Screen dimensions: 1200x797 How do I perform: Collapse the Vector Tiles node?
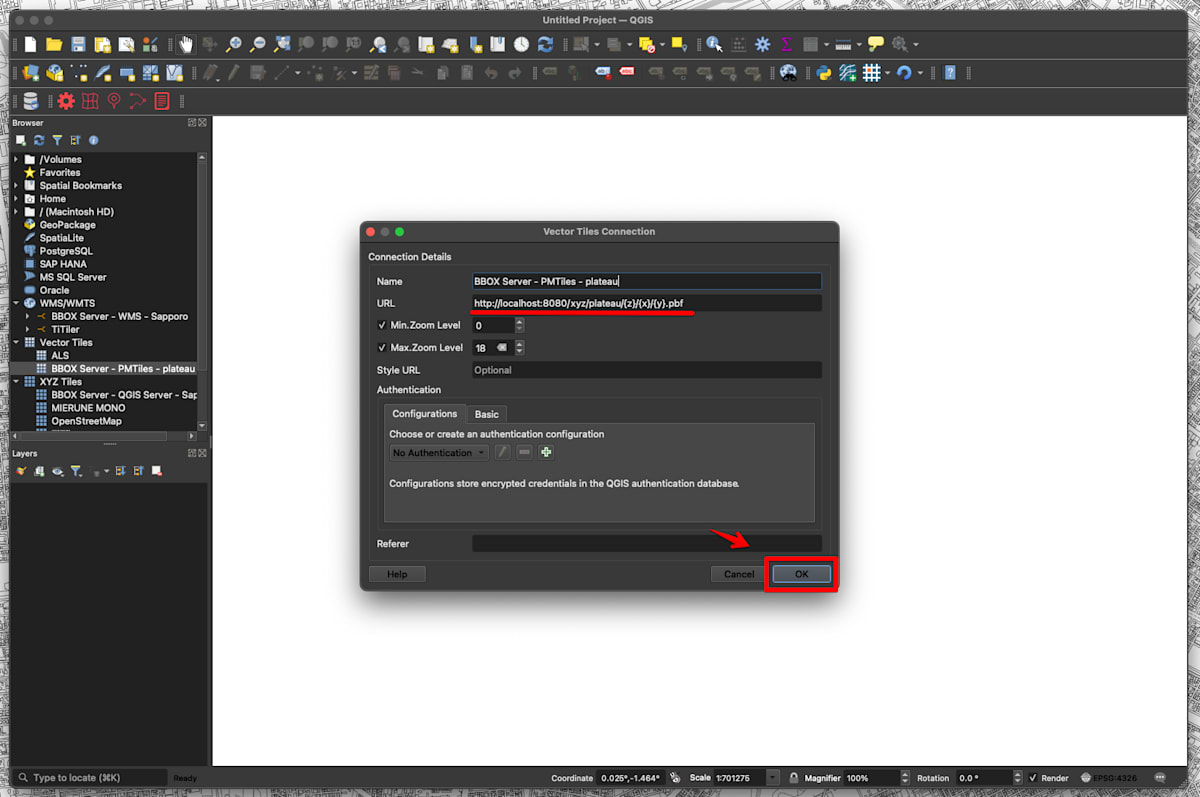click(16, 343)
